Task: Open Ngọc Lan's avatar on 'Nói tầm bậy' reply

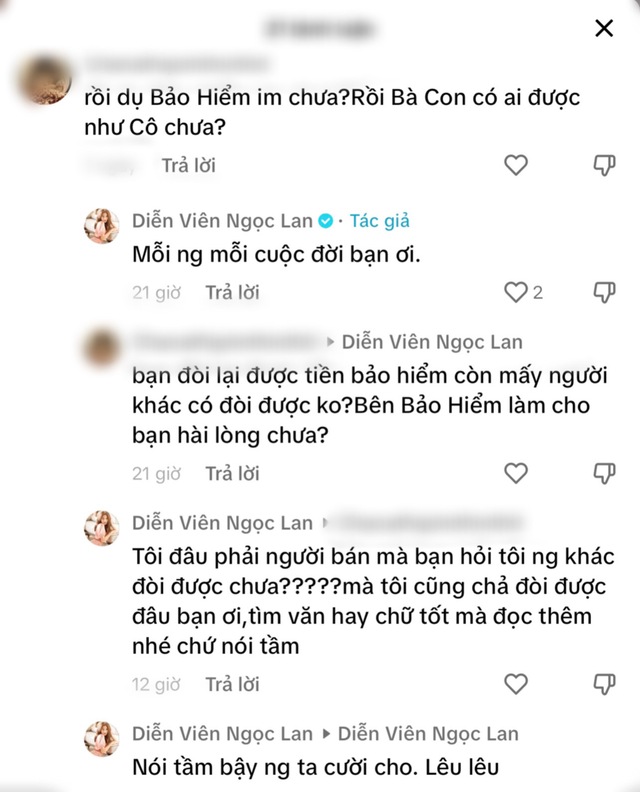Action: [x=102, y=739]
